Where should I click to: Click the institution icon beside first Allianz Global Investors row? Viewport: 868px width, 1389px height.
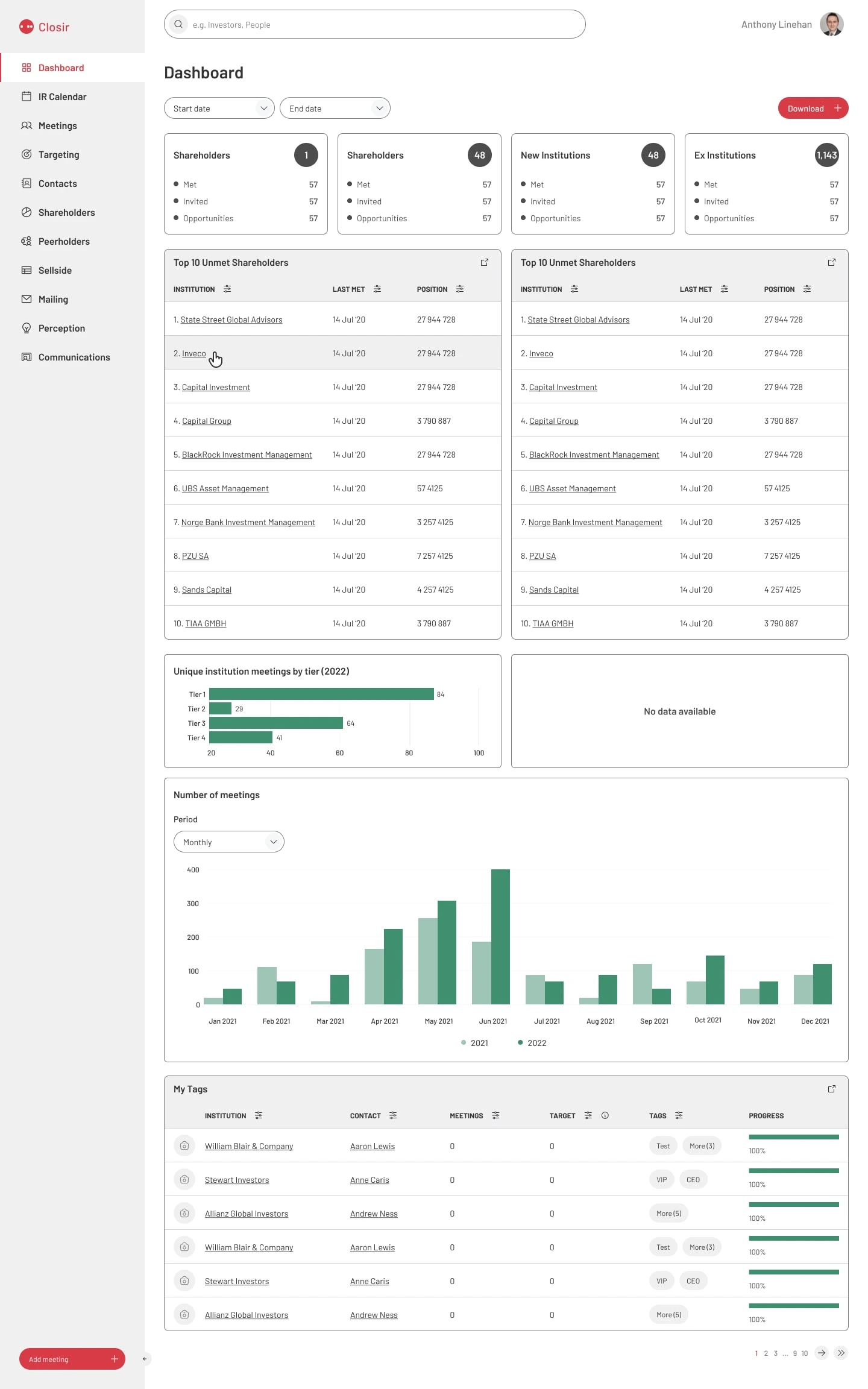pos(184,1213)
